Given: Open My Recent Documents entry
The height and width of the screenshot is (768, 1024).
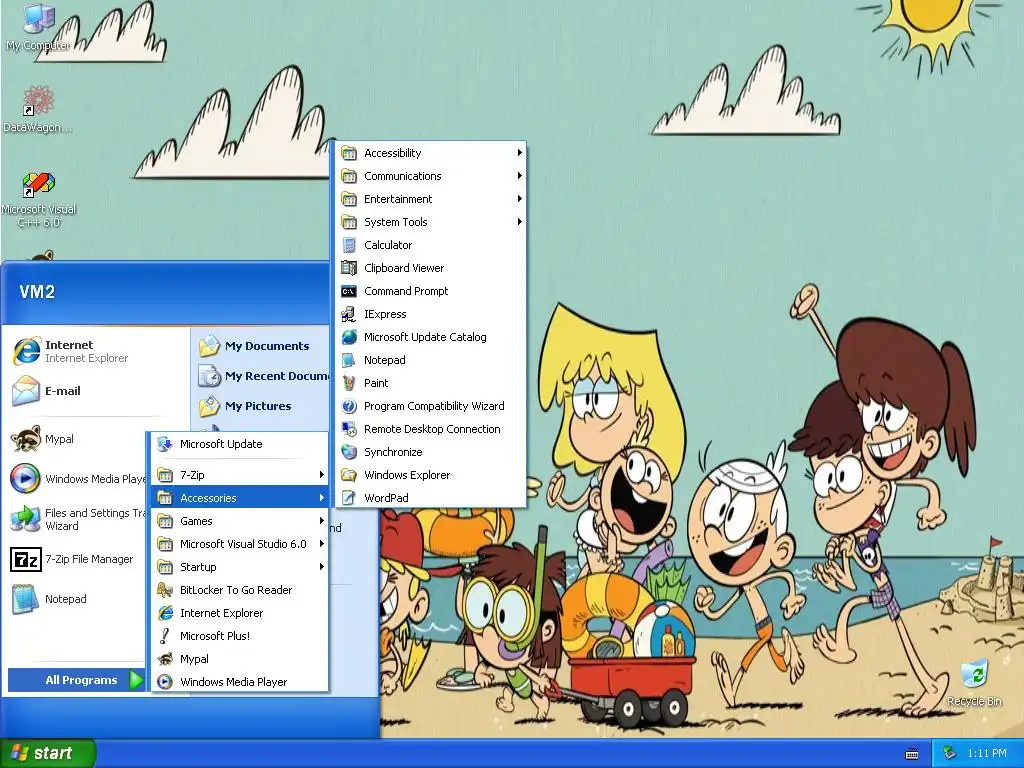Looking at the screenshot, I should pyautogui.click(x=263, y=376).
